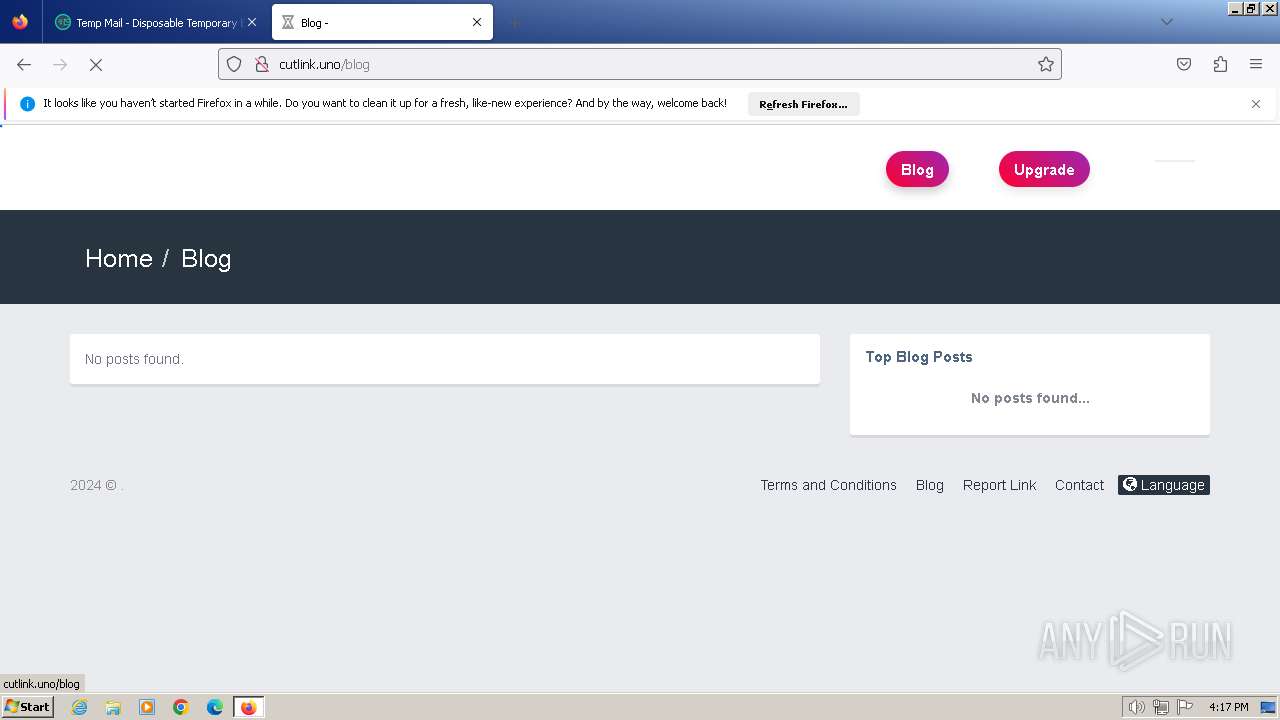The height and width of the screenshot is (720, 1280).
Task: Select the Firefox taskbar button
Action: pyautogui.click(x=248, y=707)
